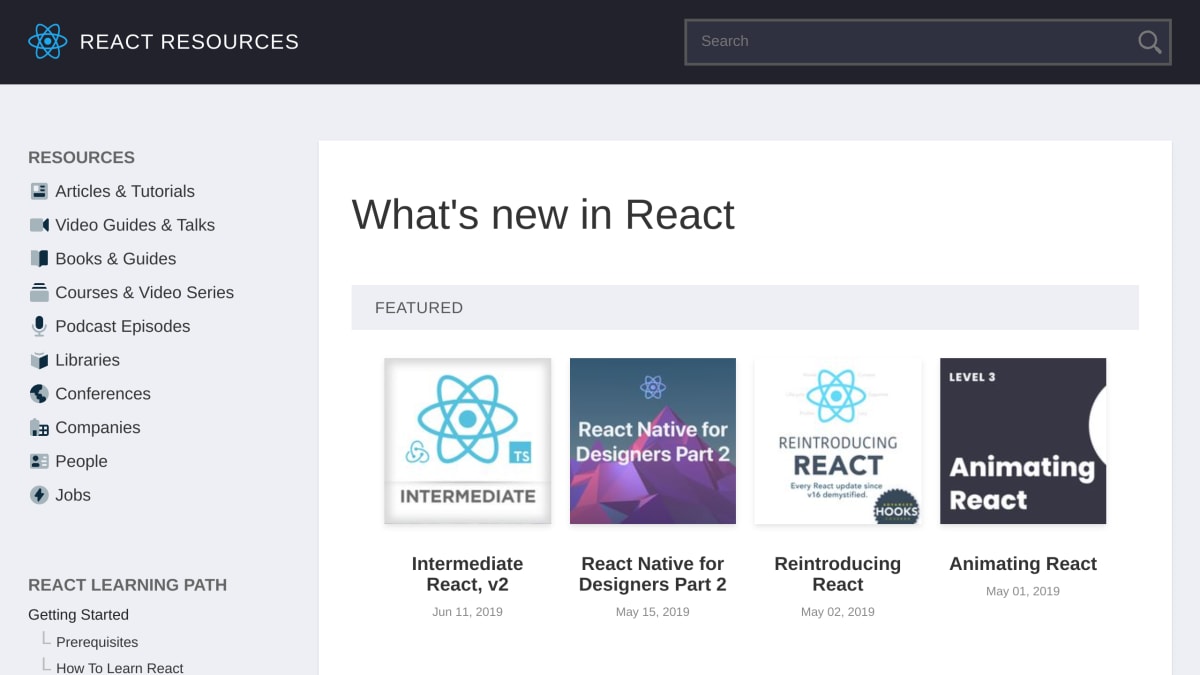Open the Intermediate React thumbnail image
This screenshot has height=675, width=1200.
point(468,441)
